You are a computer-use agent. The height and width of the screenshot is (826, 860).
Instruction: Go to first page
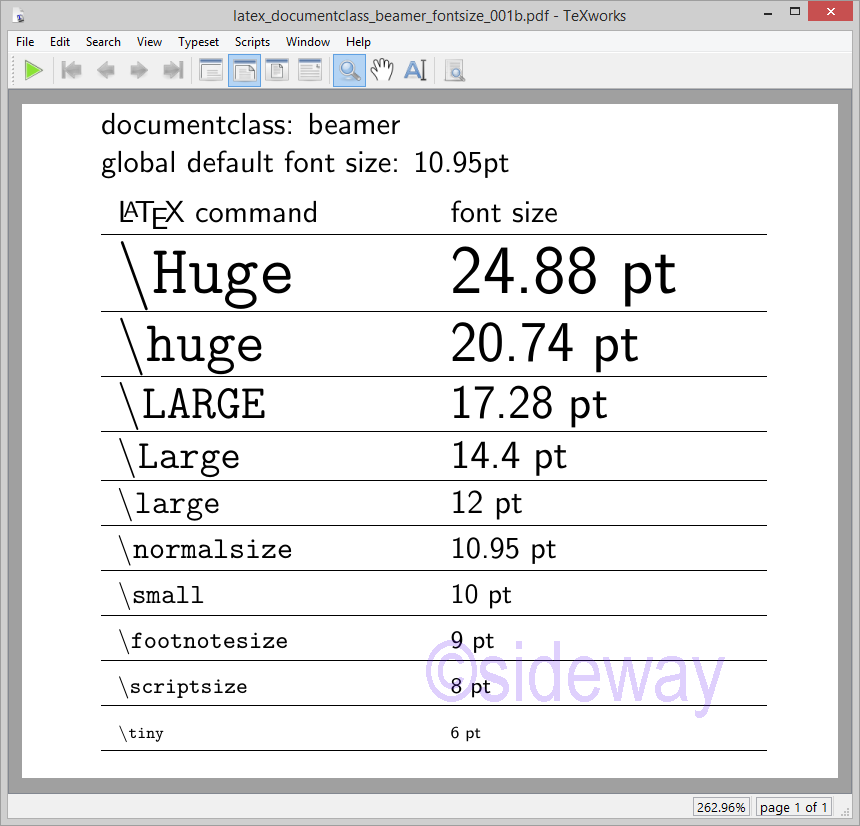pyautogui.click(x=71, y=71)
